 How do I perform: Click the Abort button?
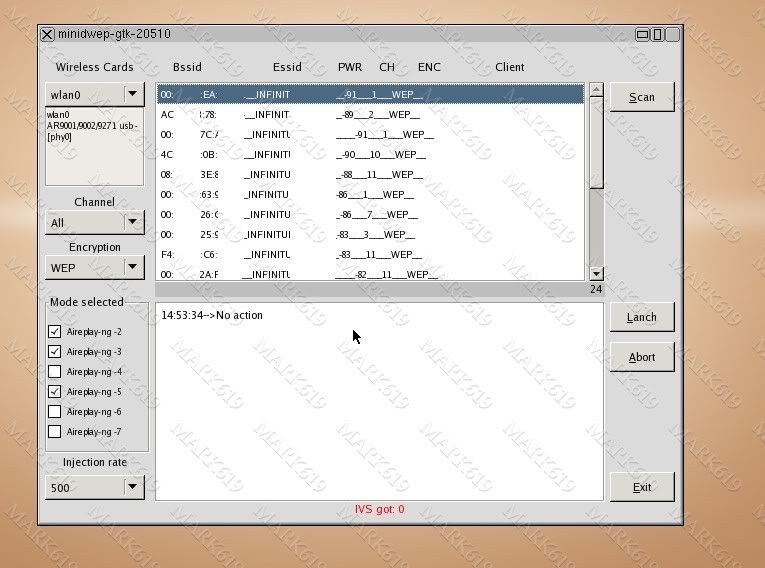(x=642, y=357)
